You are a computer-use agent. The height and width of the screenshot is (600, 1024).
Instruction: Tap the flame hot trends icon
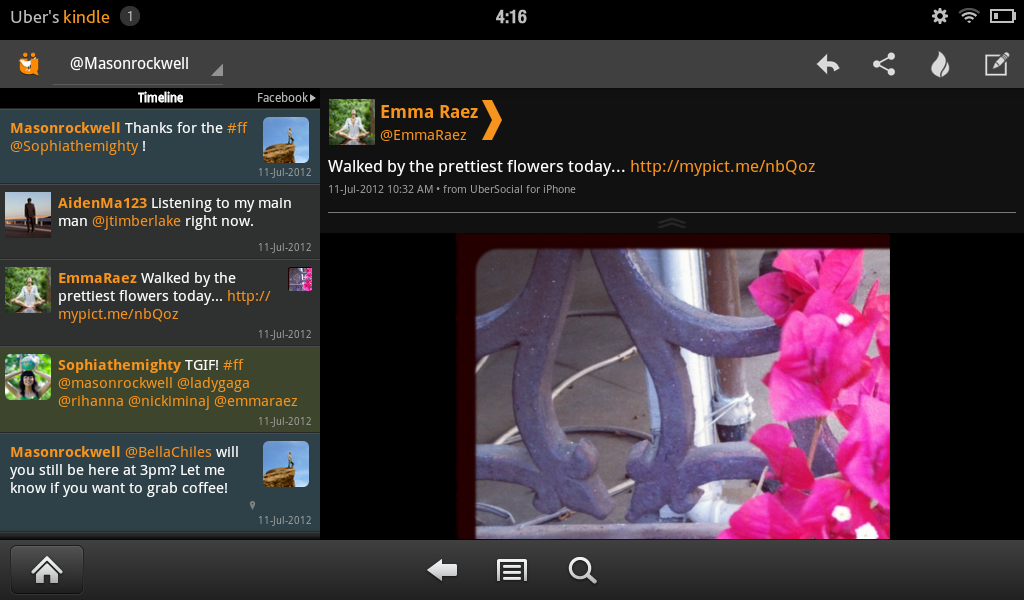(x=940, y=63)
